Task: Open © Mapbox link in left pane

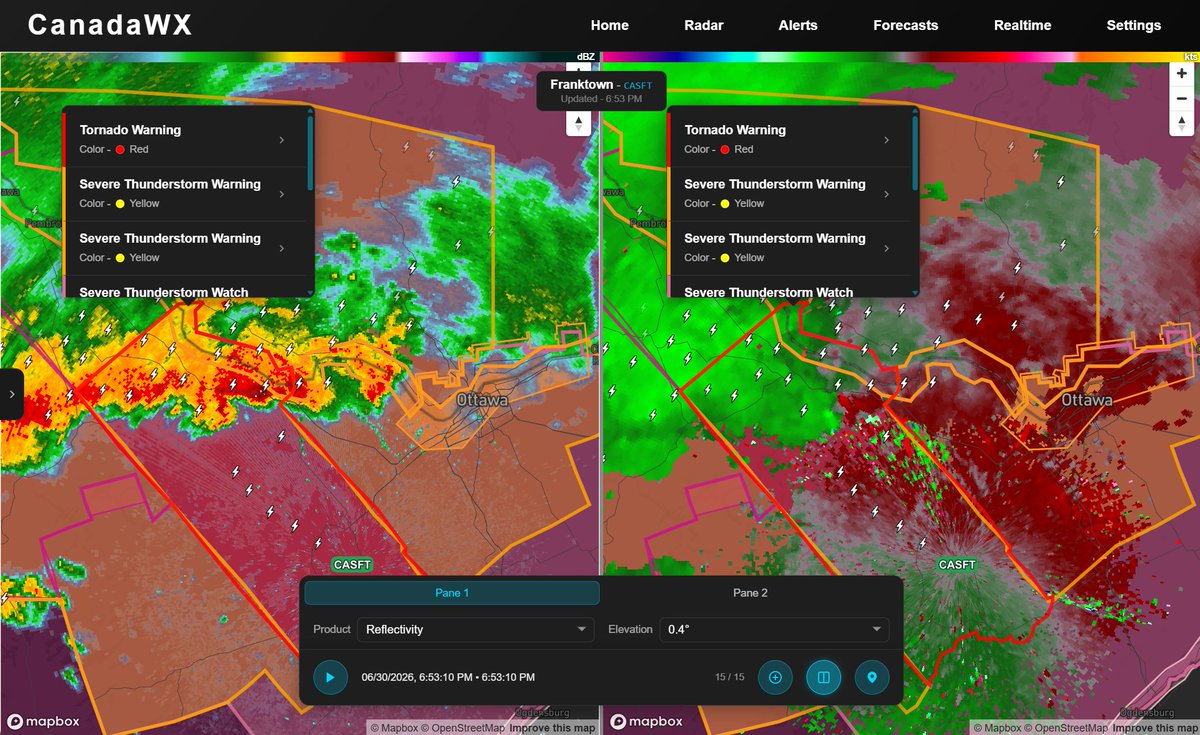Action: pyautogui.click(x=395, y=728)
